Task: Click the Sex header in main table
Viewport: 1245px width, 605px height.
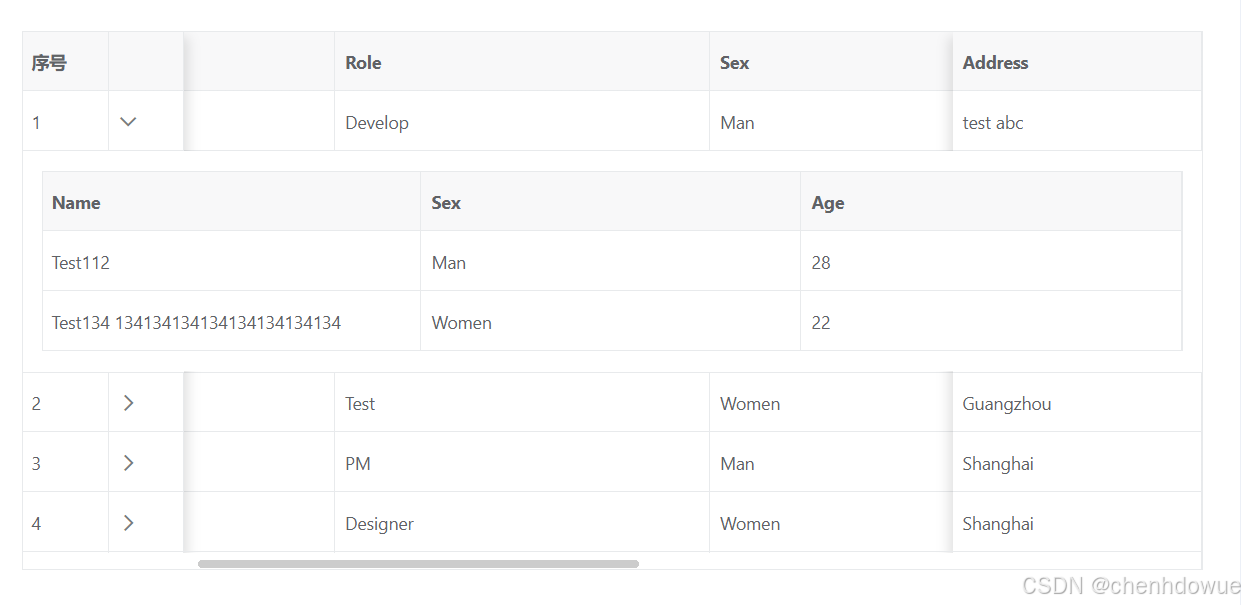Action: click(x=734, y=62)
